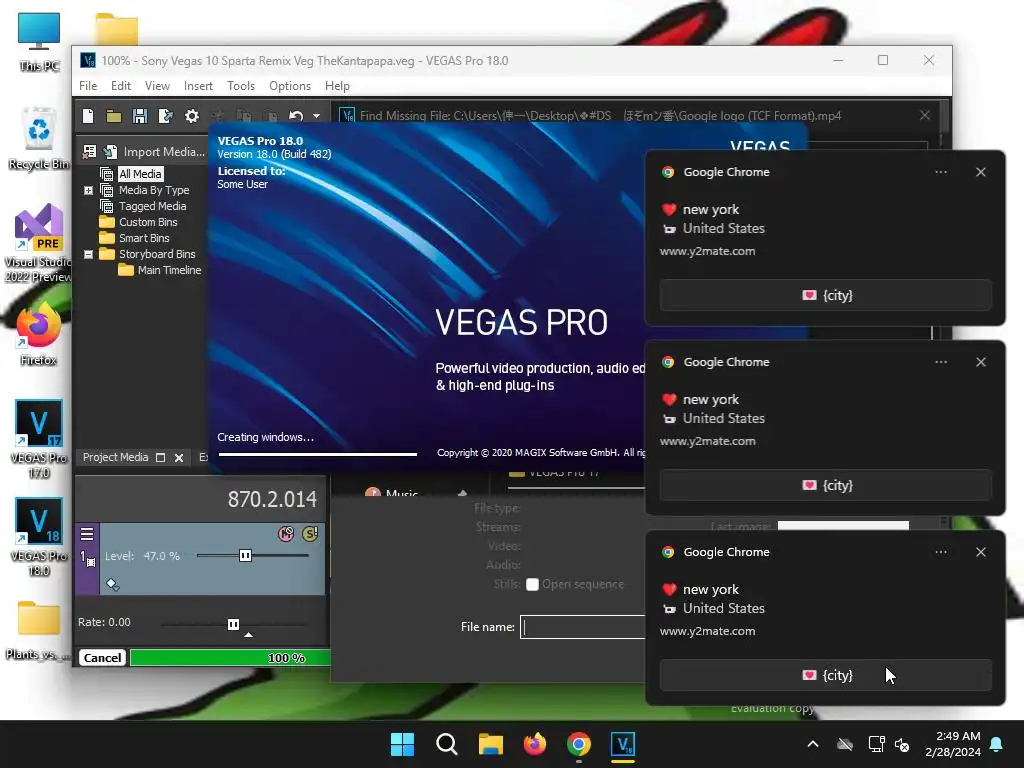Click Remove Unused Media icon in Project Media
Screen dimensions: 1024x768
[89, 152]
